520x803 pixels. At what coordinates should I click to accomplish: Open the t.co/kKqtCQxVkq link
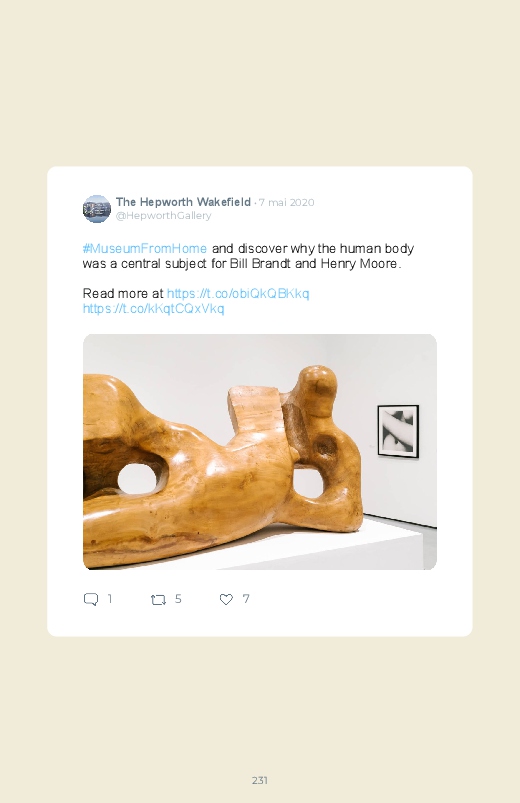154,308
